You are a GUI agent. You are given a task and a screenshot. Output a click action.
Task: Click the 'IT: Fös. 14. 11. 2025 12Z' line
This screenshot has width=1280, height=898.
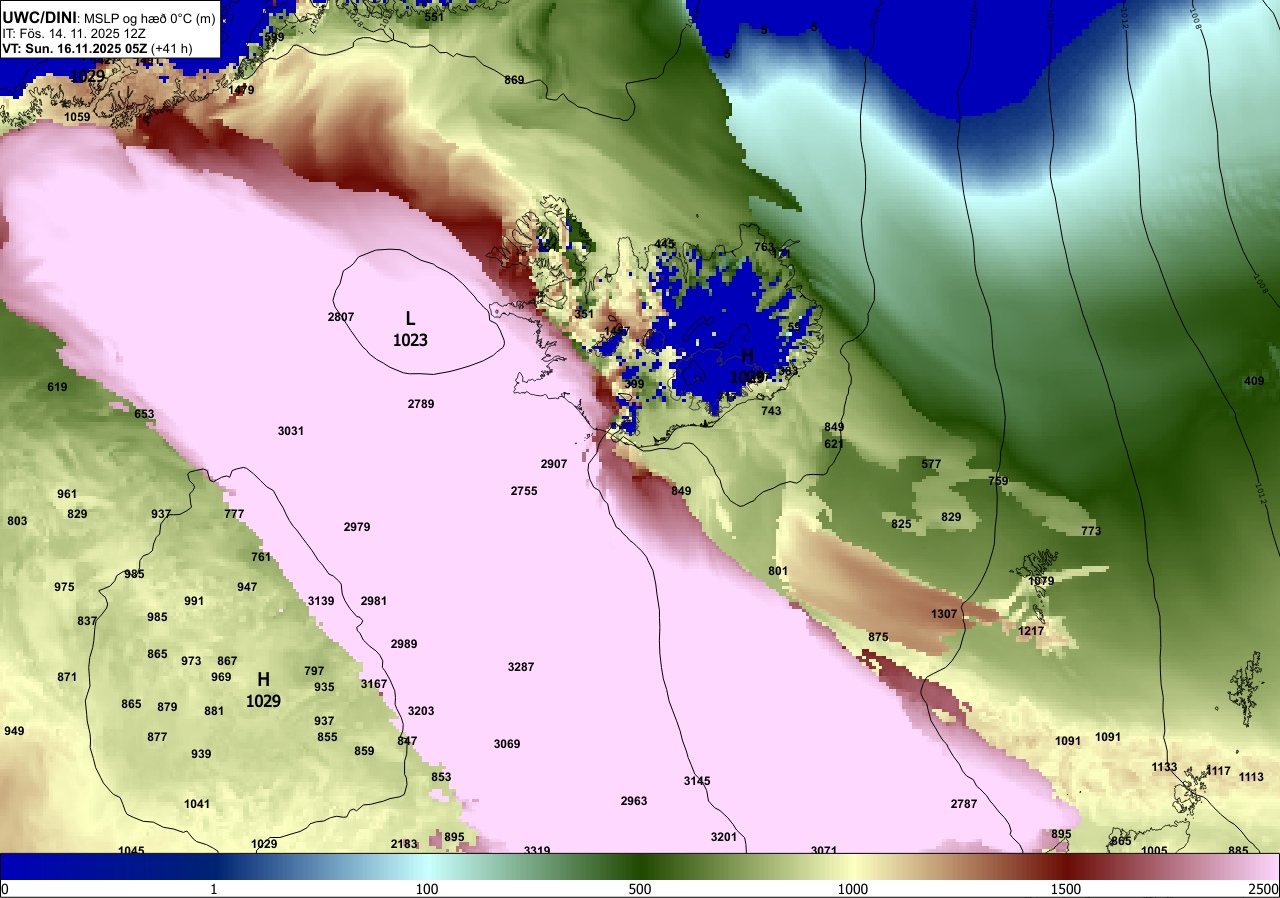72,33
